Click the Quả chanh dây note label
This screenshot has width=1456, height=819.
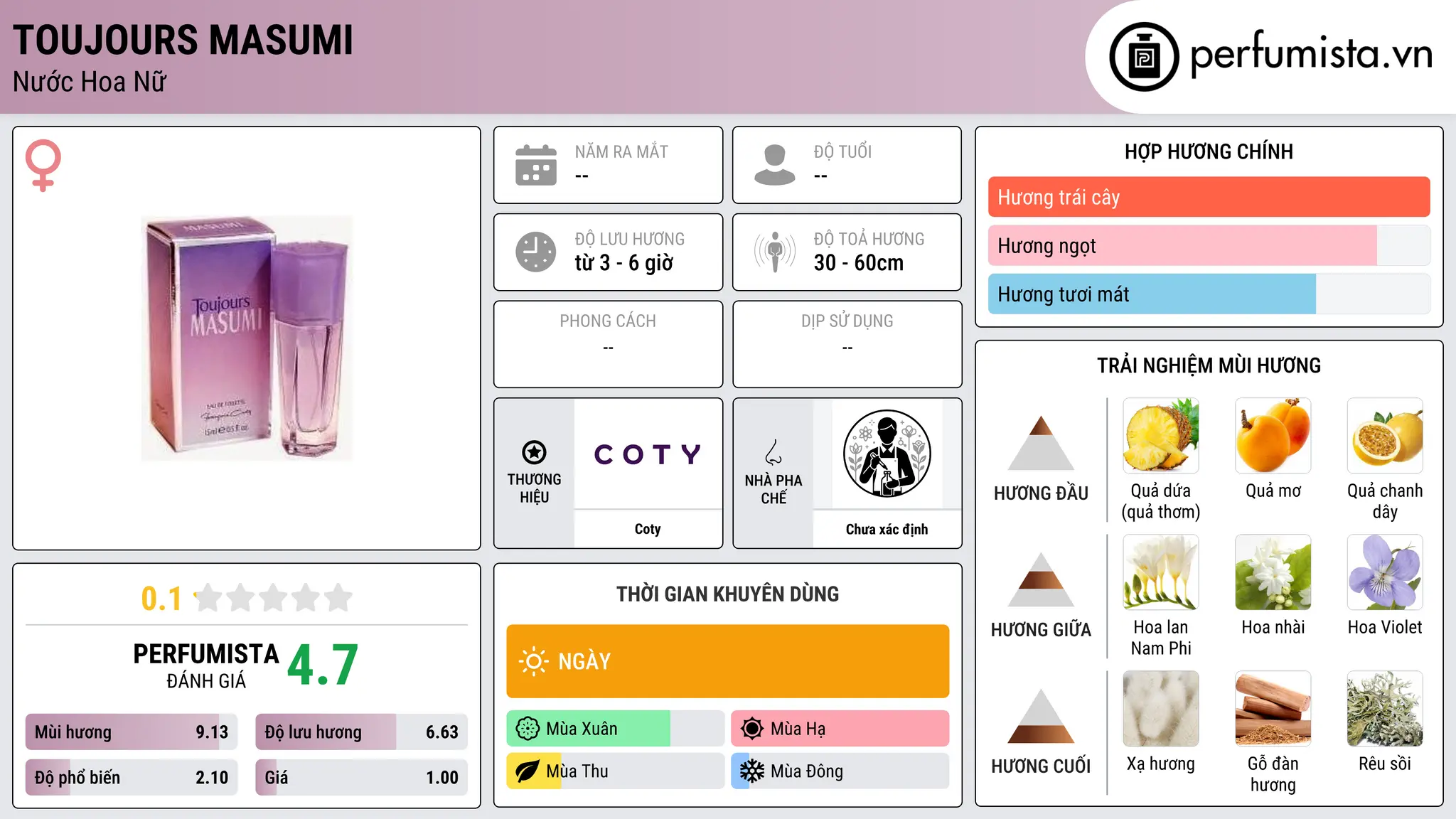click(1385, 501)
